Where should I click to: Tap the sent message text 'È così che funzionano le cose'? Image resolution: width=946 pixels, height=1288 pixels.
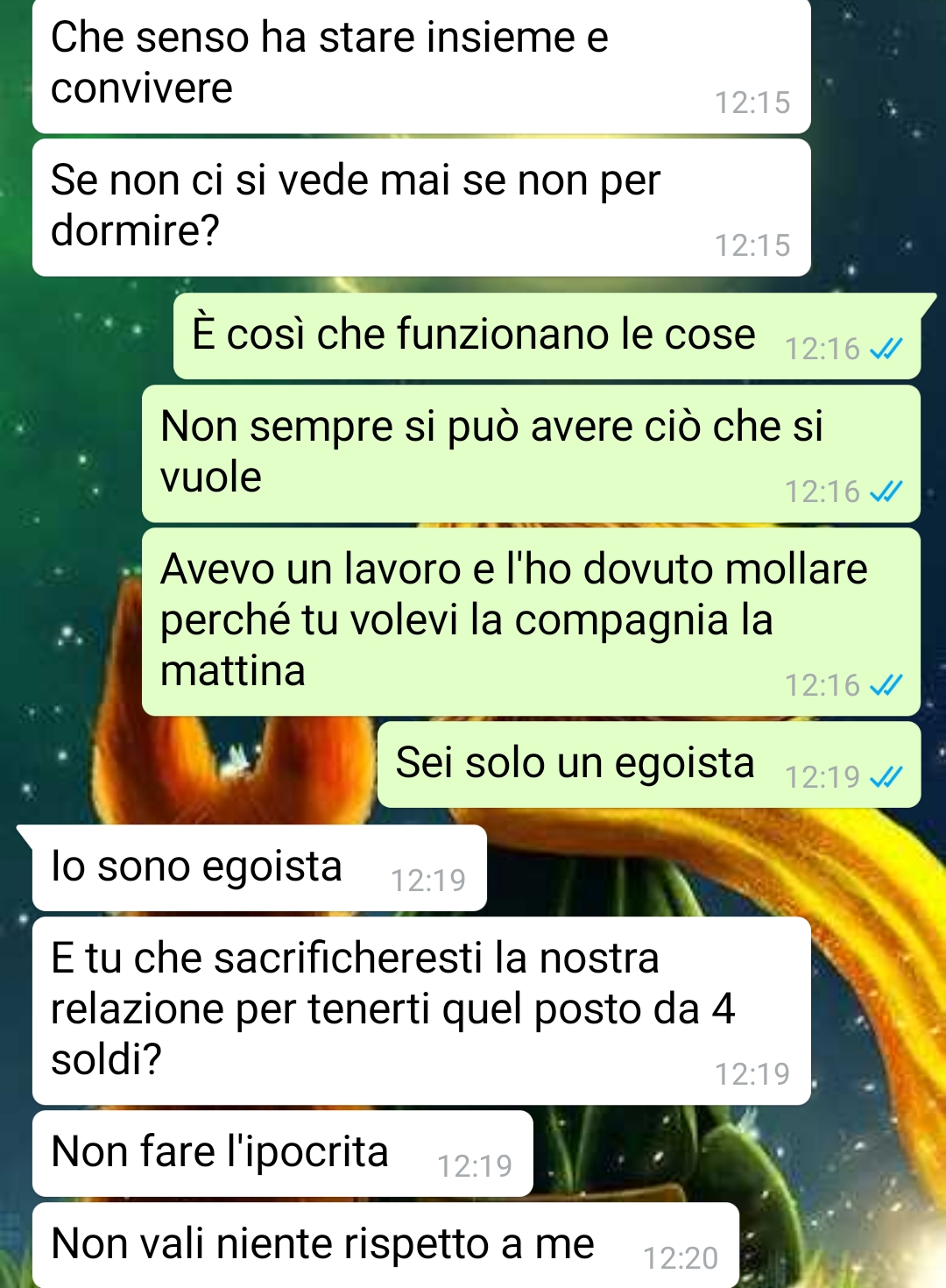474,335
